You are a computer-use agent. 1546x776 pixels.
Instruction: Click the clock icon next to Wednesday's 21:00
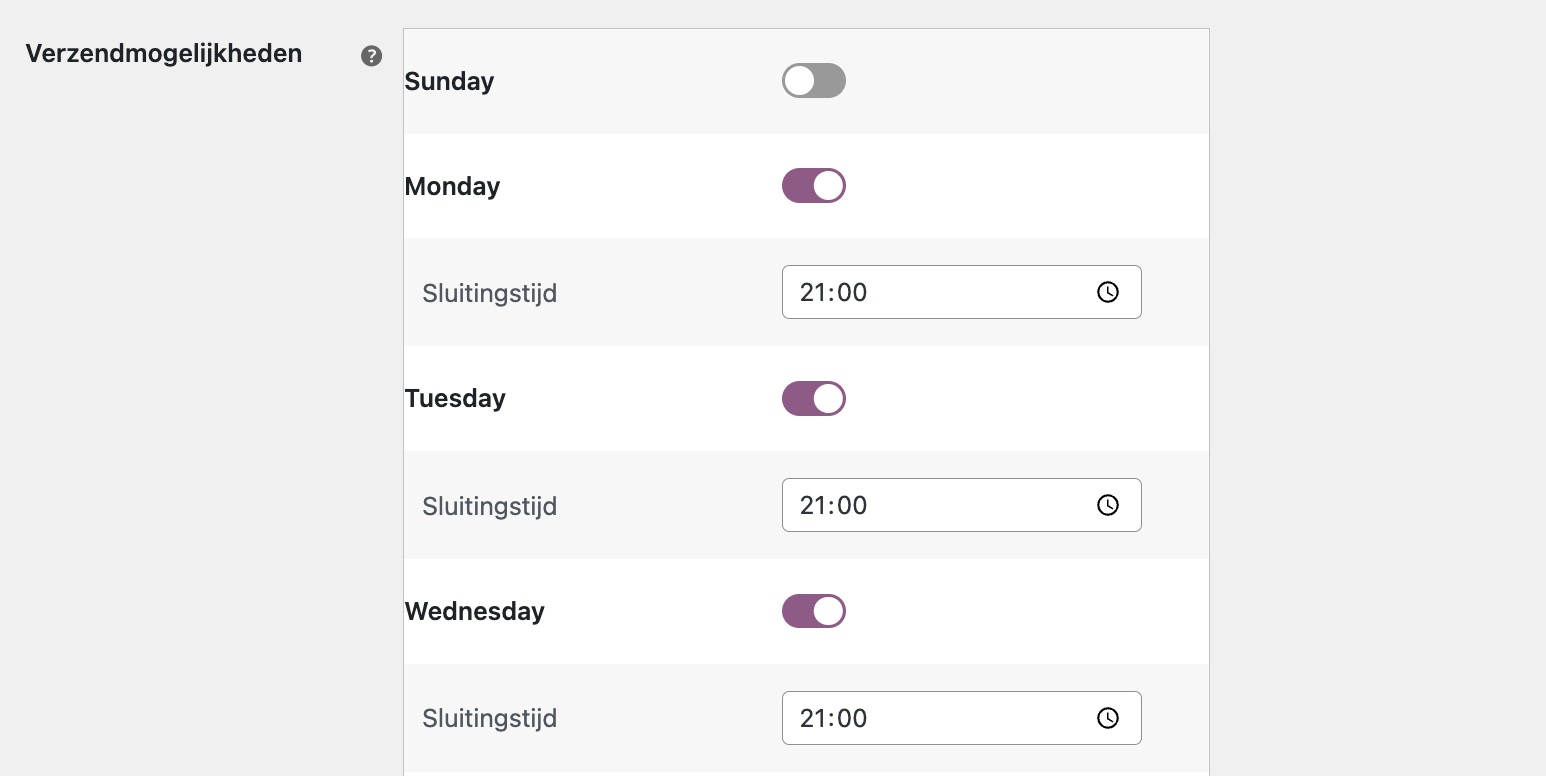tap(1107, 717)
